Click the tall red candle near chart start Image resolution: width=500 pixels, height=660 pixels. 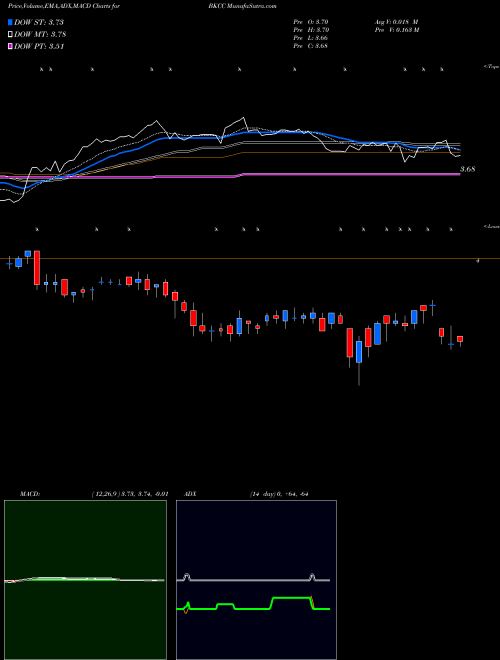(x=37, y=268)
